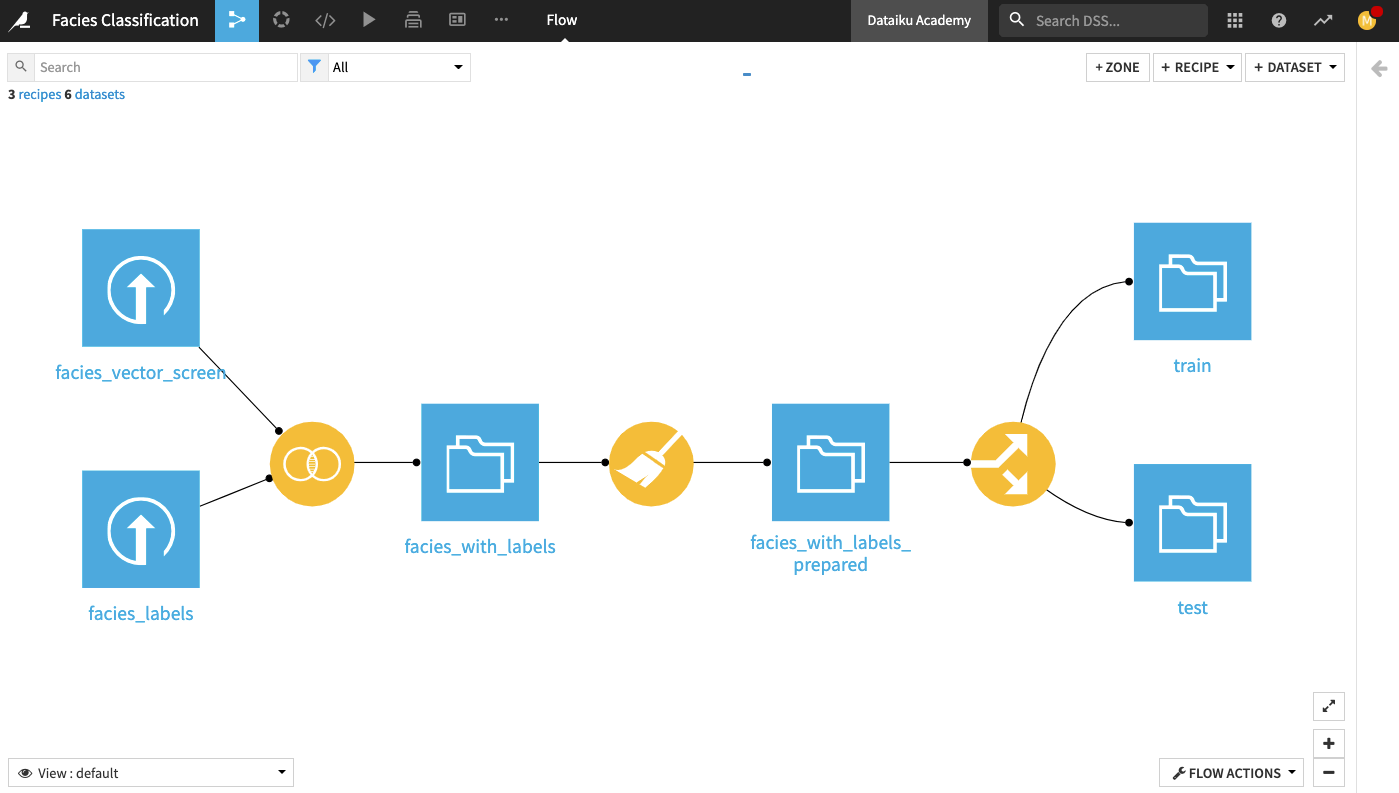
Task: Click the Join recipe icon
Action: click(x=312, y=464)
